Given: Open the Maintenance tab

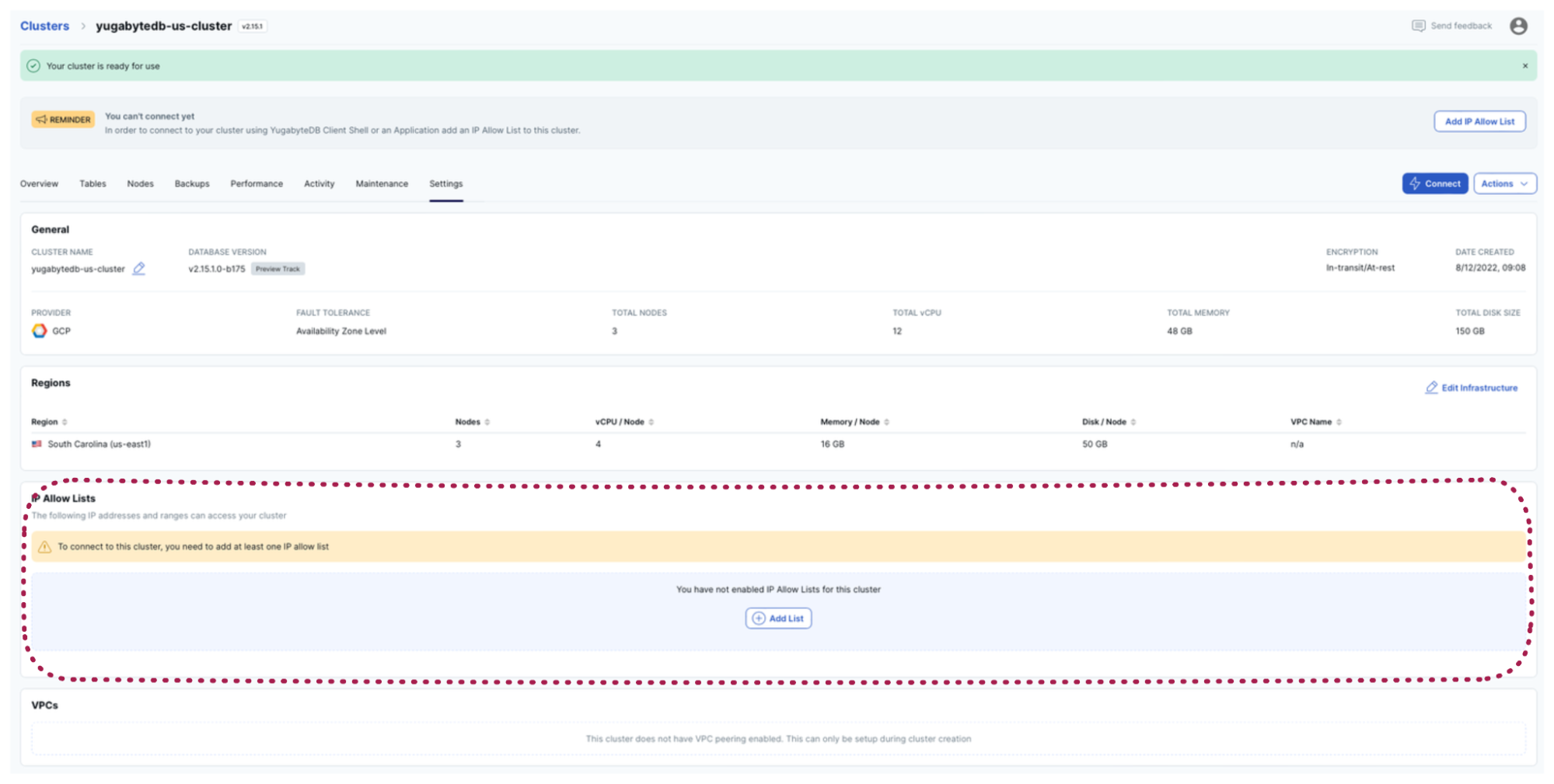Looking at the screenshot, I should tap(382, 183).
